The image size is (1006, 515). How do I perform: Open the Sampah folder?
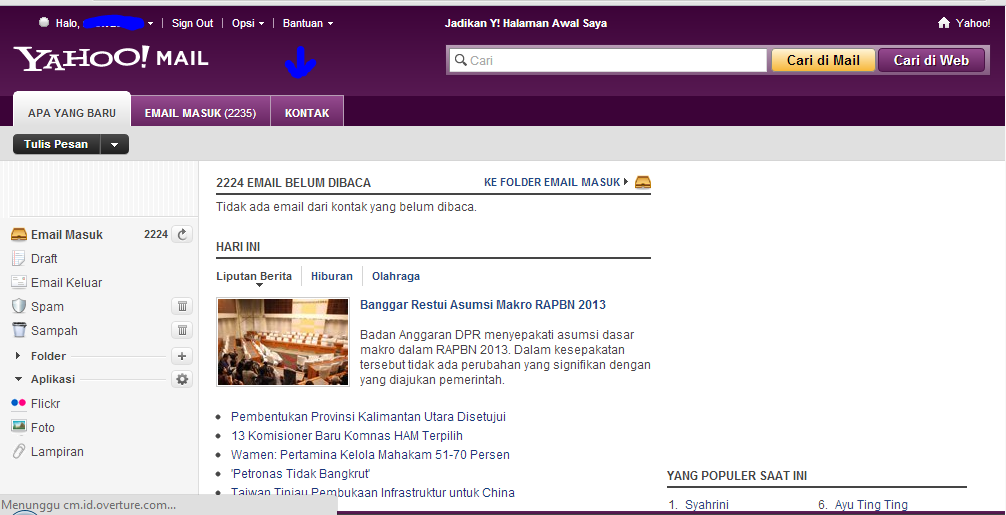pyautogui.click(x=55, y=331)
